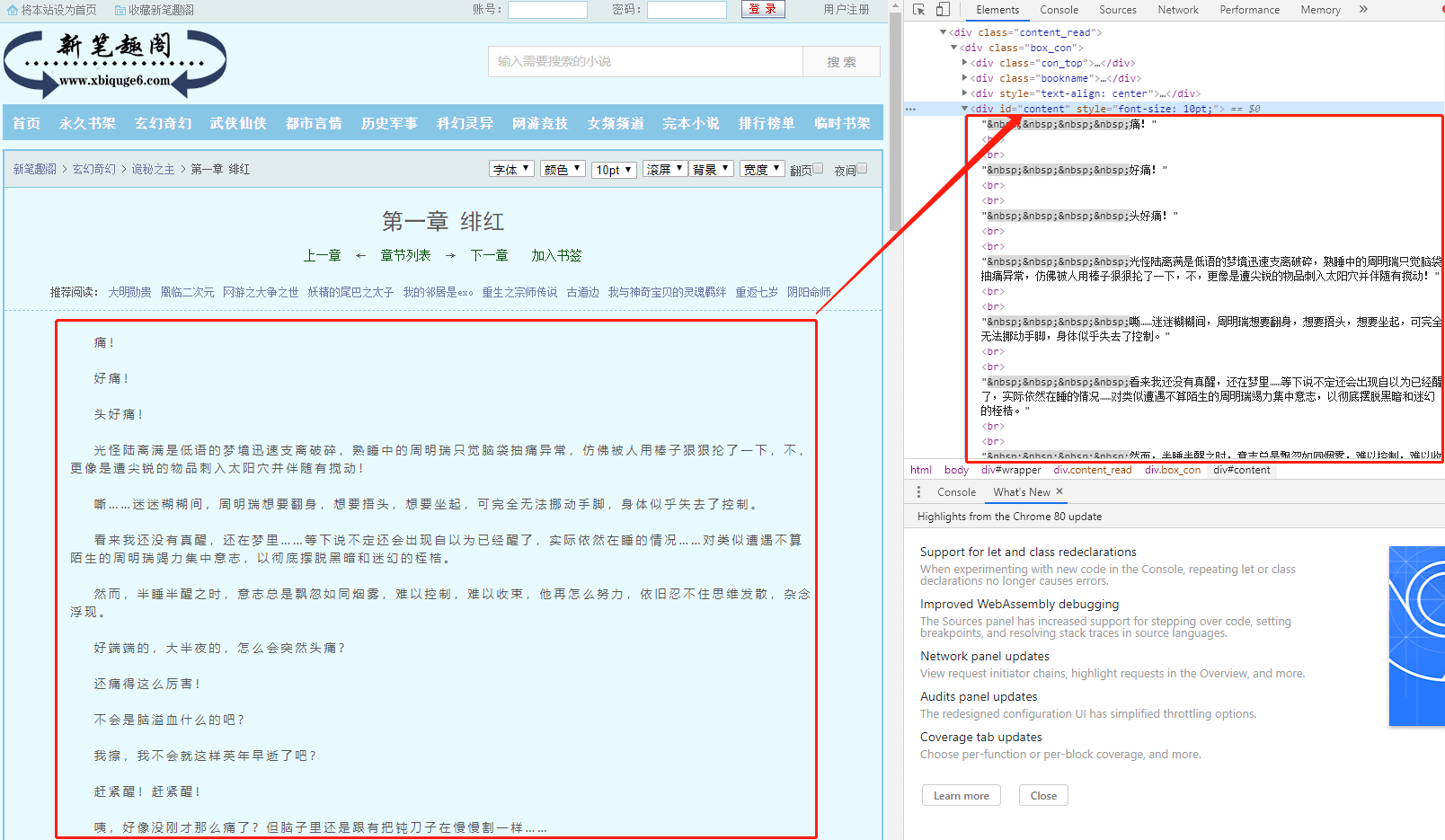The image size is (1445, 840).
Task: Switch to the Network tab in DevTools
Action: pos(1178,9)
